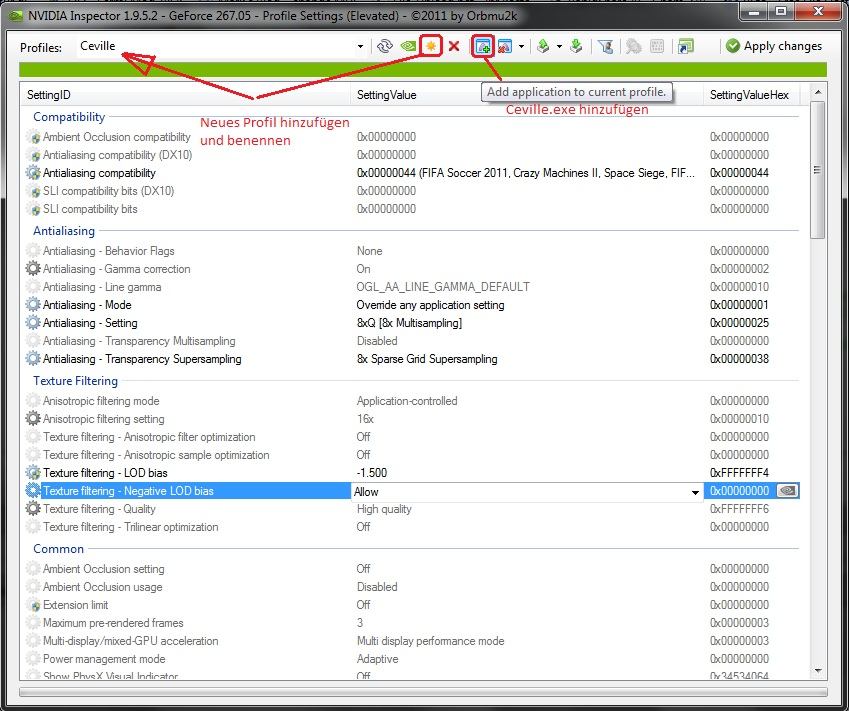Open the Negative LOD bias value dropdown arrow
This screenshot has height=711, width=849.
[x=695, y=492]
